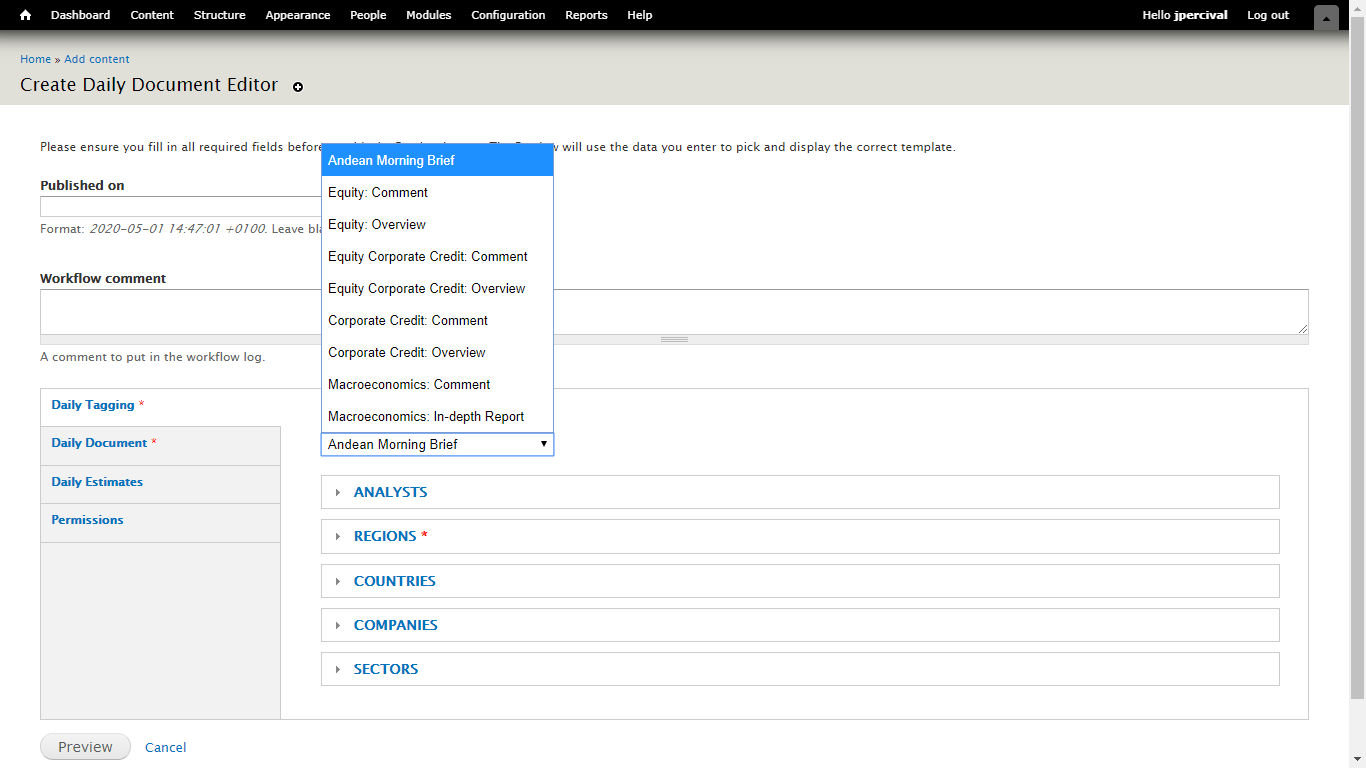Viewport: 1366px width, 768px height.
Task: Toggle the admin toolbar drawer arrow
Action: (x=1326, y=17)
